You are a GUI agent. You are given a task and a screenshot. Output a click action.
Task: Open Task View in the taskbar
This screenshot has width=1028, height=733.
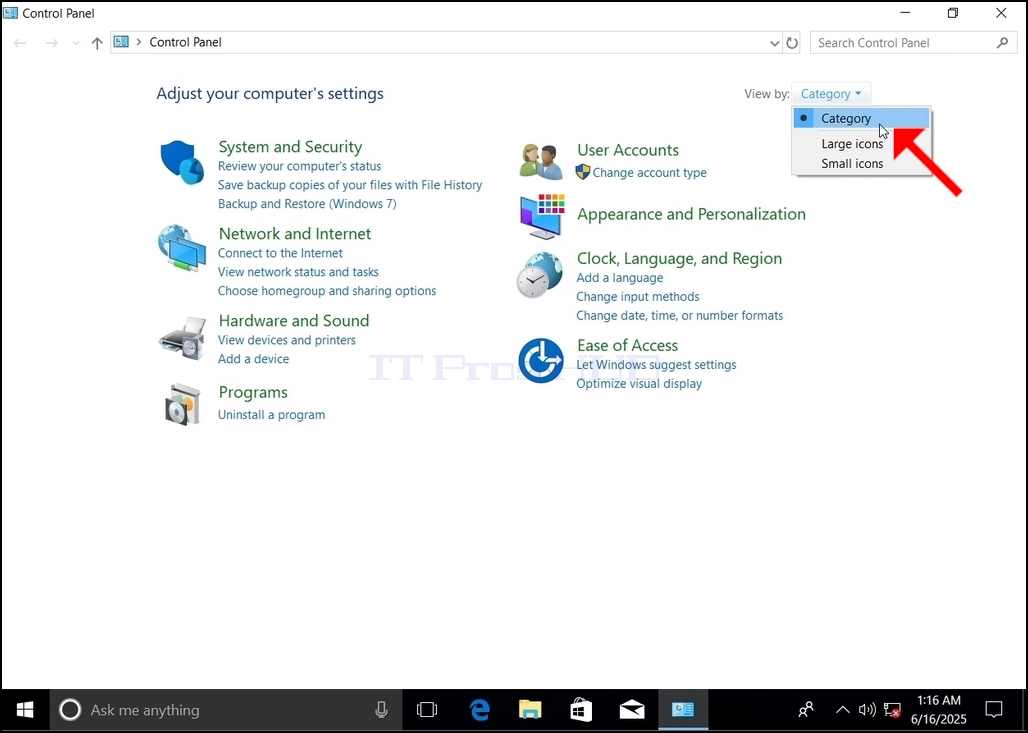point(427,710)
